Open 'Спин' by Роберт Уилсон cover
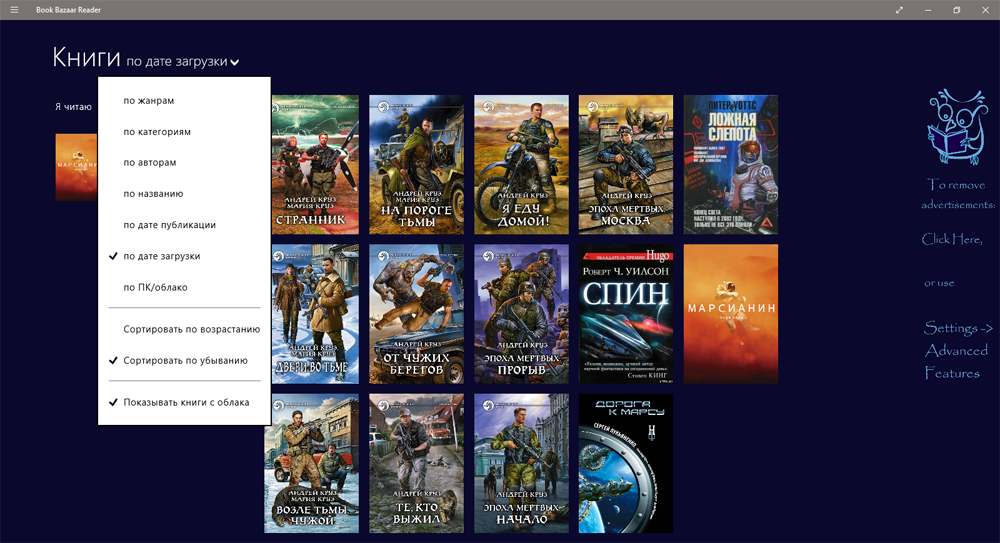The height and width of the screenshot is (543, 1000). [626, 314]
